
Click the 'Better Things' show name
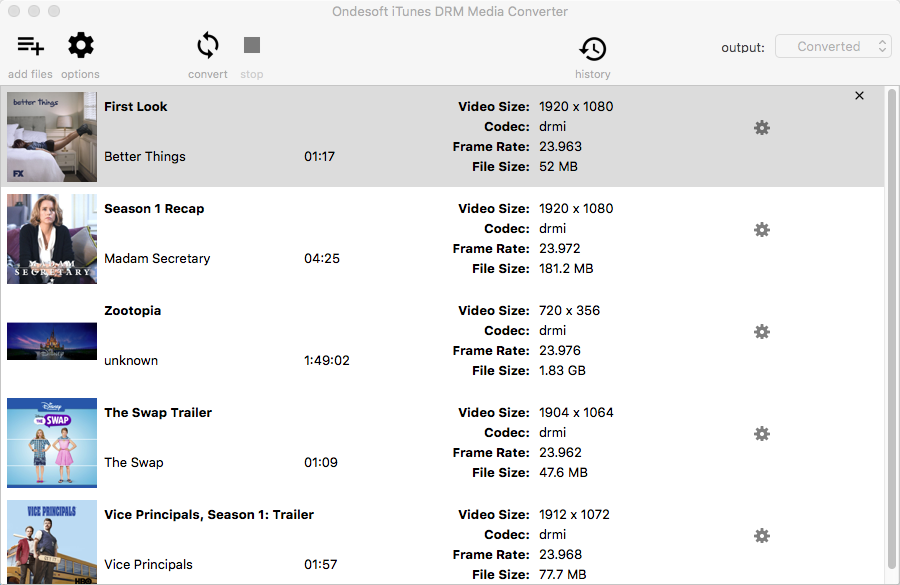click(x=145, y=157)
